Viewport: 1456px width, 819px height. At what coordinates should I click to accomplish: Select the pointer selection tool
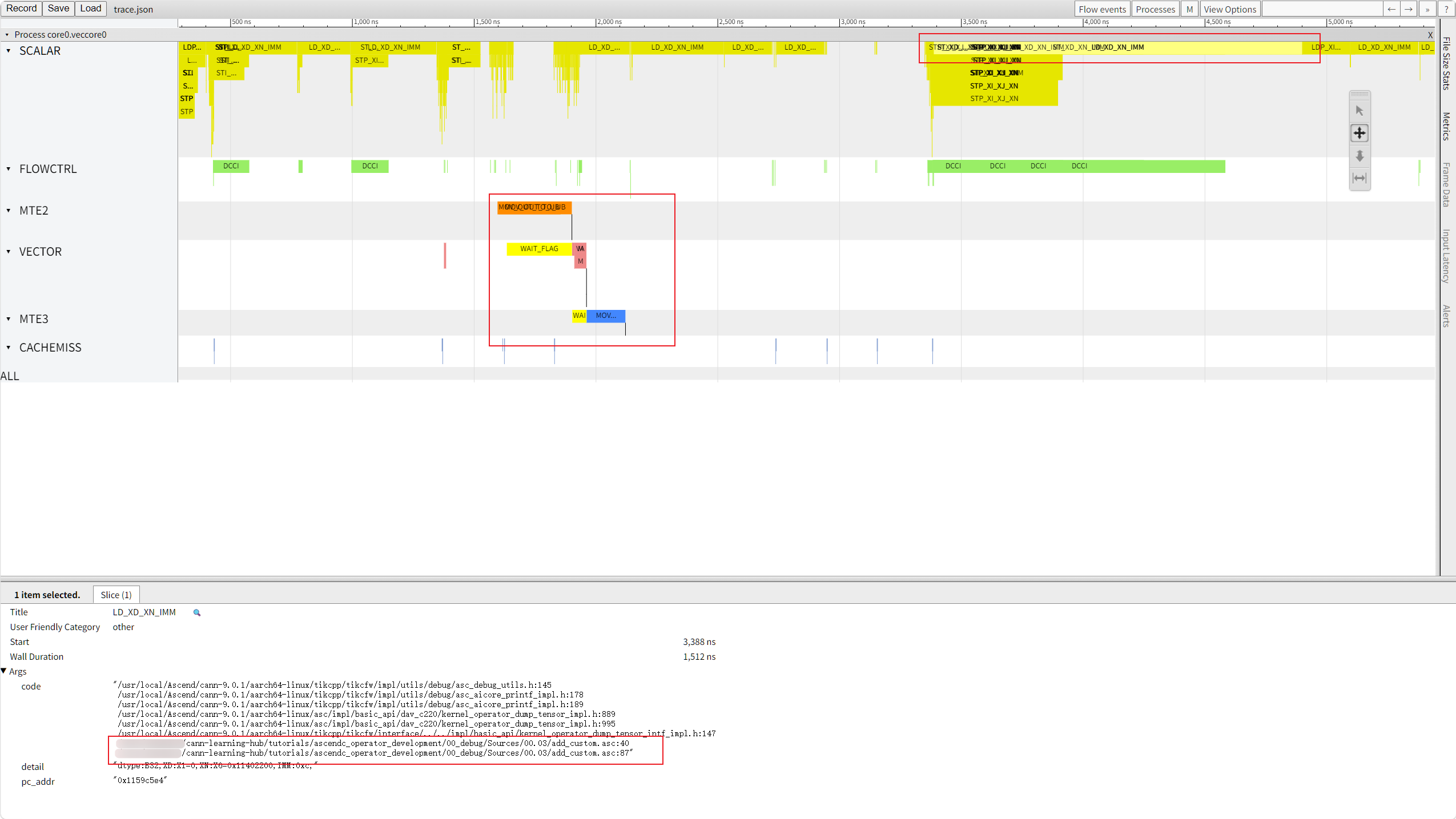point(1360,111)
